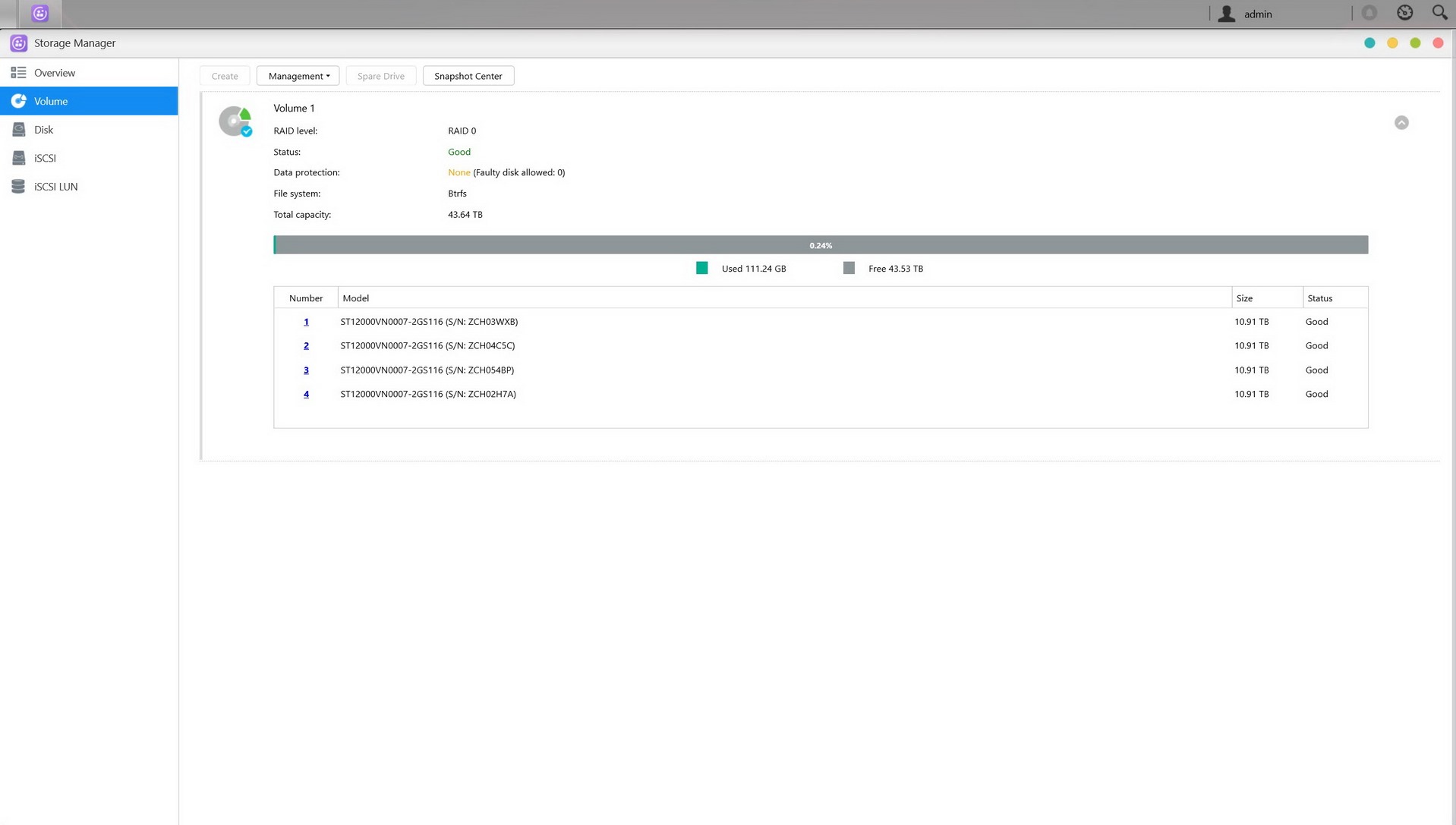Click the Overview list icon
This screenshot has width=1456, height=825.
click(x=18, y=73)
